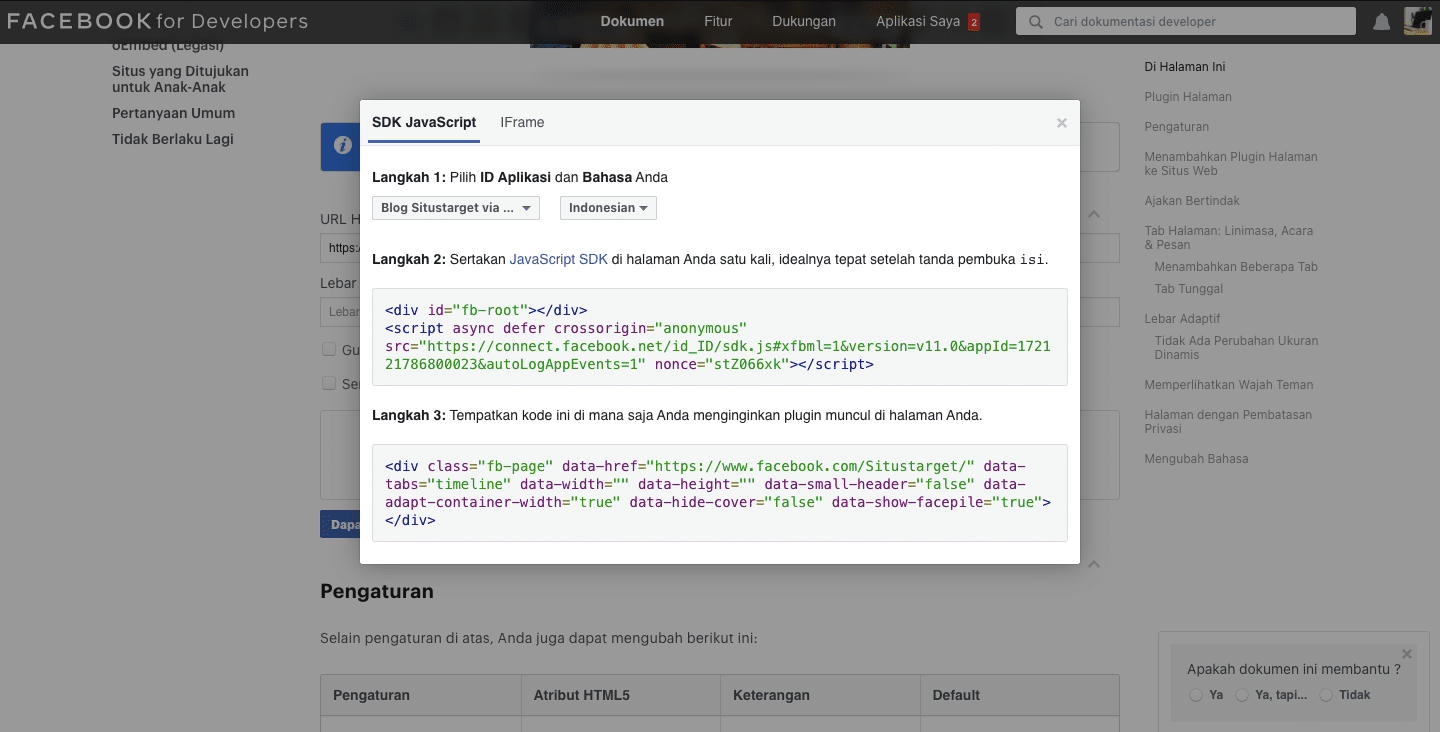This screenshot has width=1440, height=732.
Task: Focus the developer documentation search field
Action: [1187, 21]
